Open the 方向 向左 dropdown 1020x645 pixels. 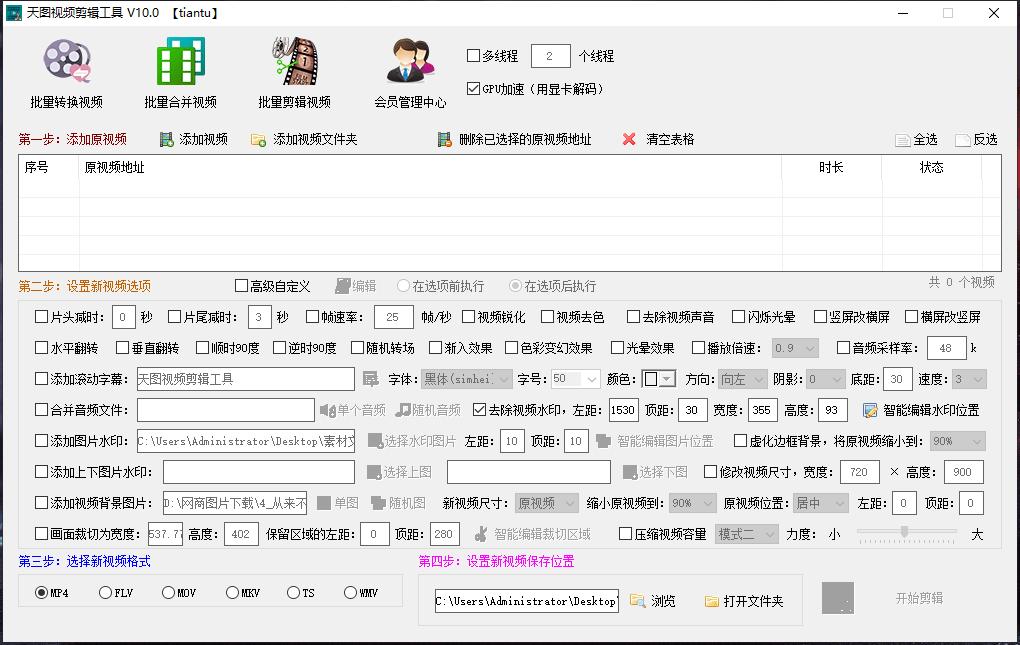click(x=743, y=379)
